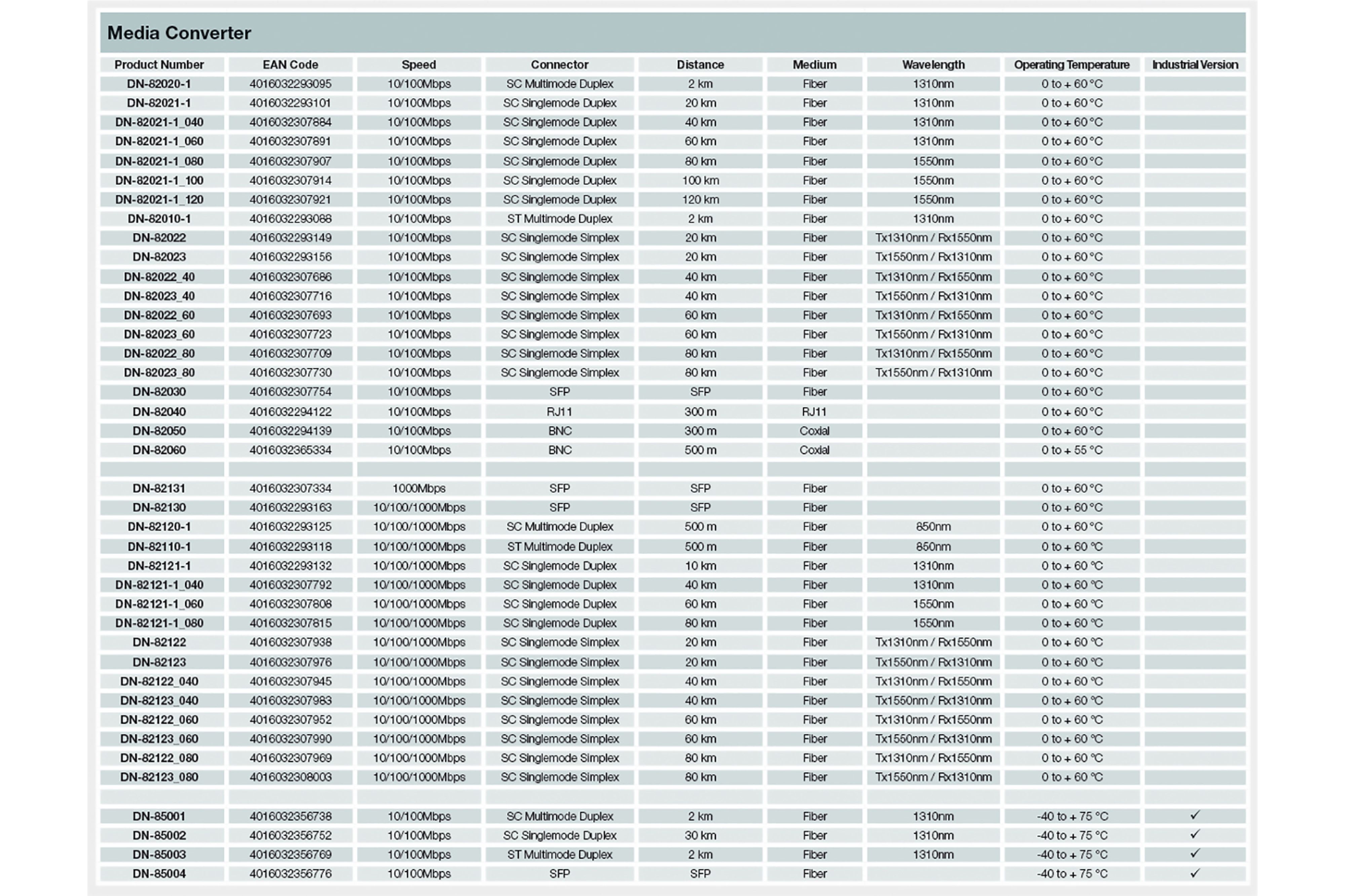This screenshot has width=1345, height=896.
Task: Click the Product Number column header
Action: (x=159, y=65)
